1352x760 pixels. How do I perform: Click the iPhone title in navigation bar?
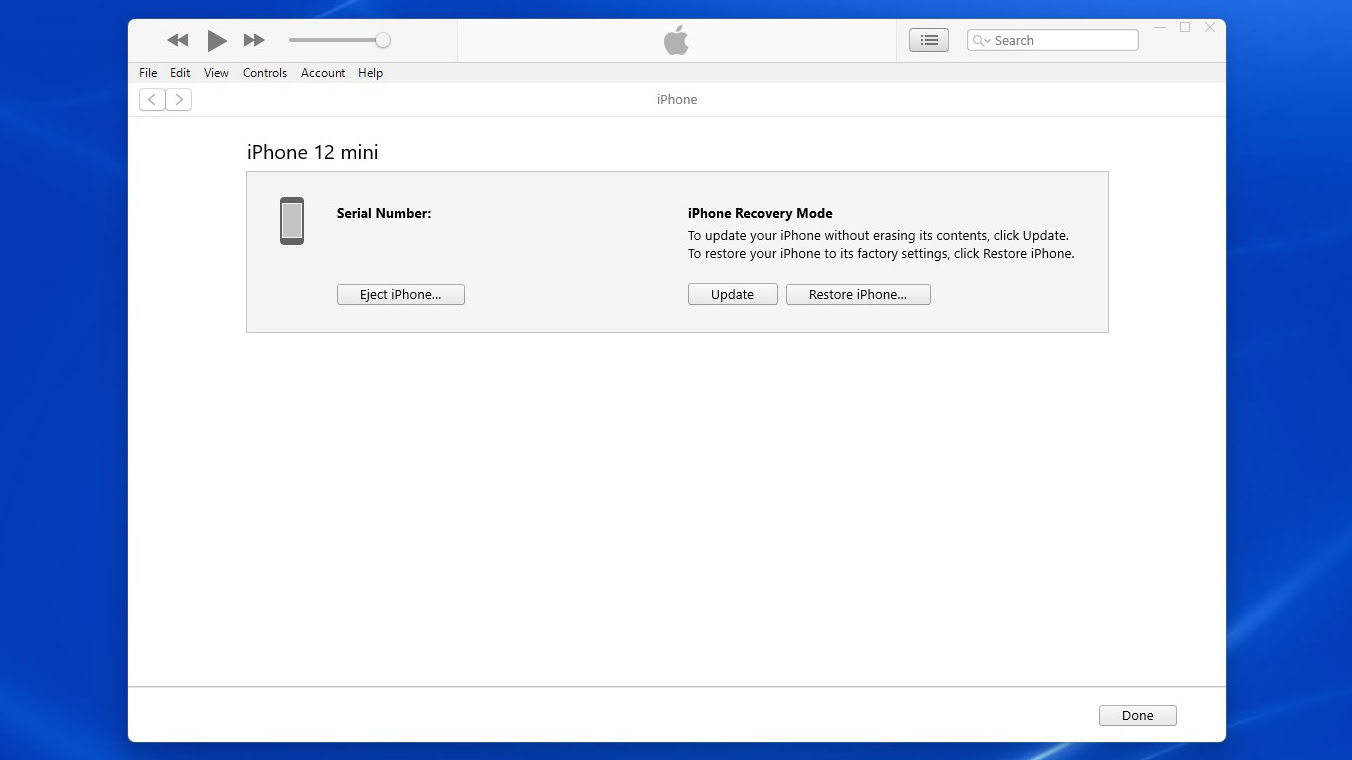[x=677, y=99]
